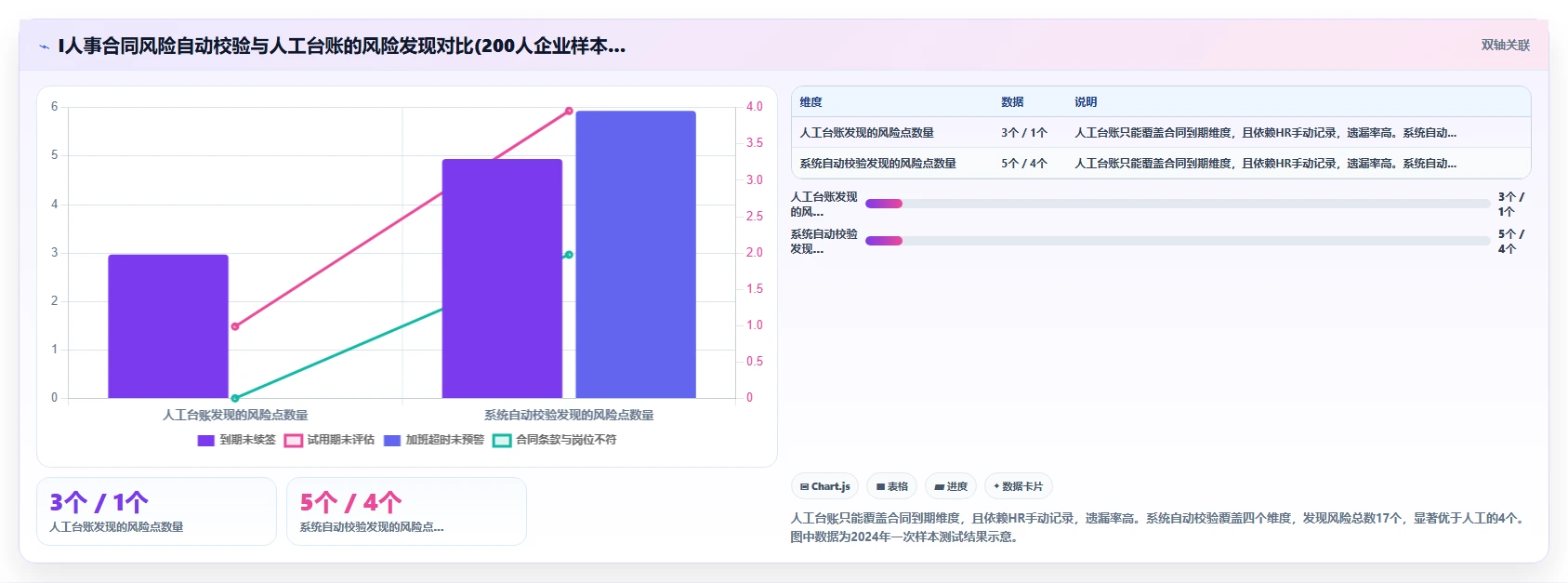
Task: Toggle the 合同条款与岗位不符 legend item
Action: (x=555, y=440)
